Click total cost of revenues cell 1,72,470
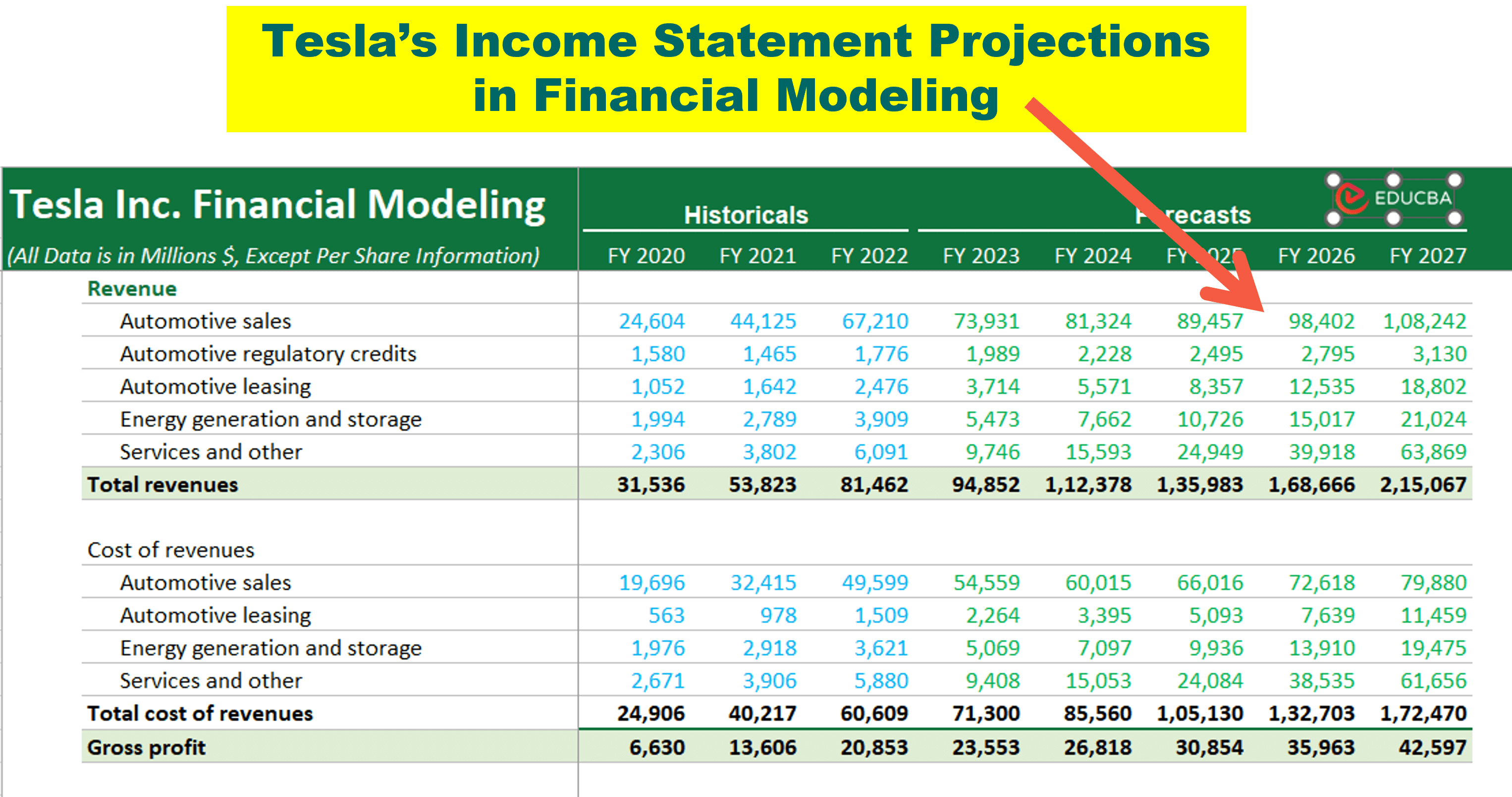Screen dimensions: 1512x797 pyautogui.click(x=1423, y=714)
